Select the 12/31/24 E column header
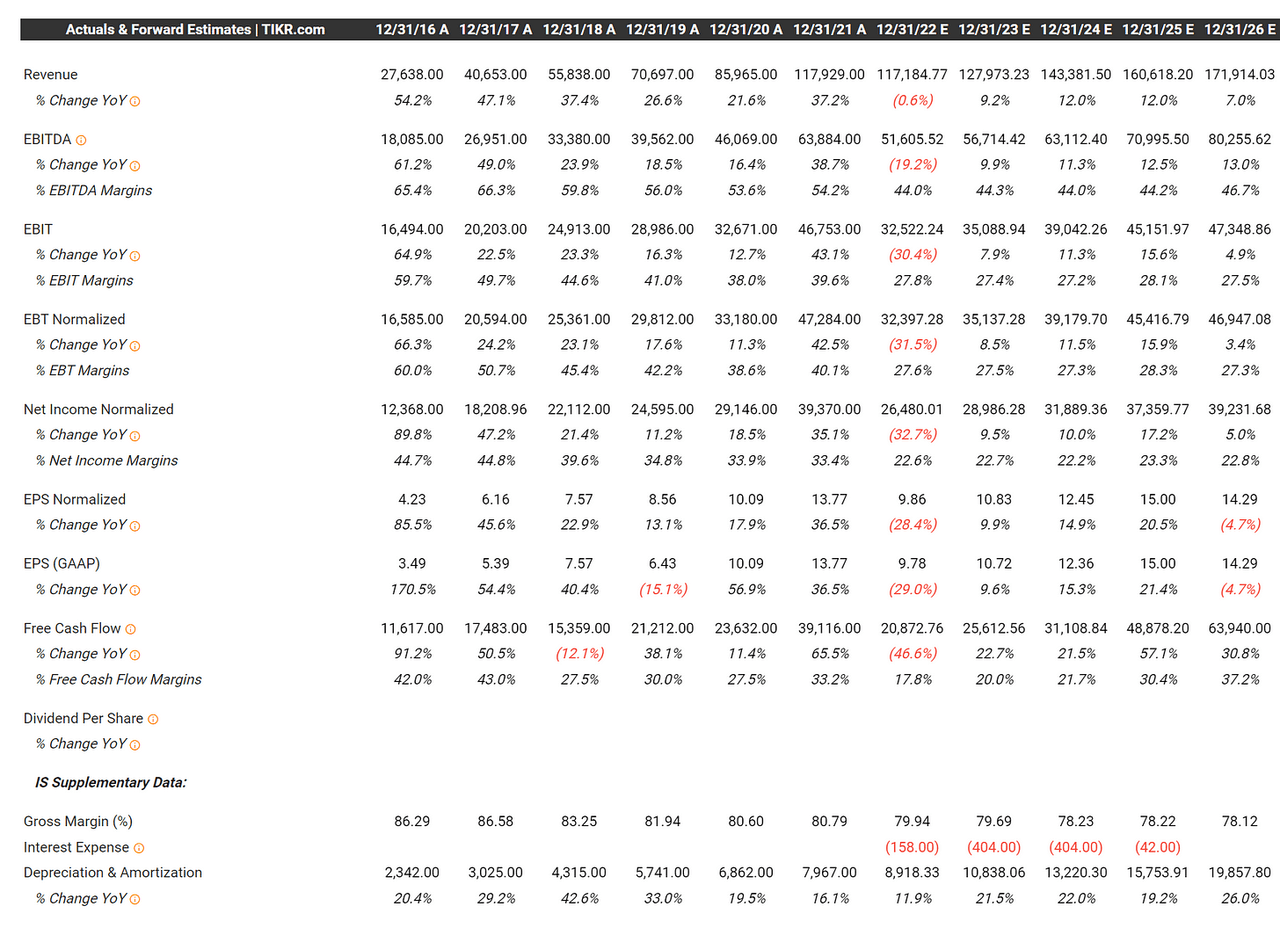The height and width of the screenshot is (928, 1280). coord(1077,29)
